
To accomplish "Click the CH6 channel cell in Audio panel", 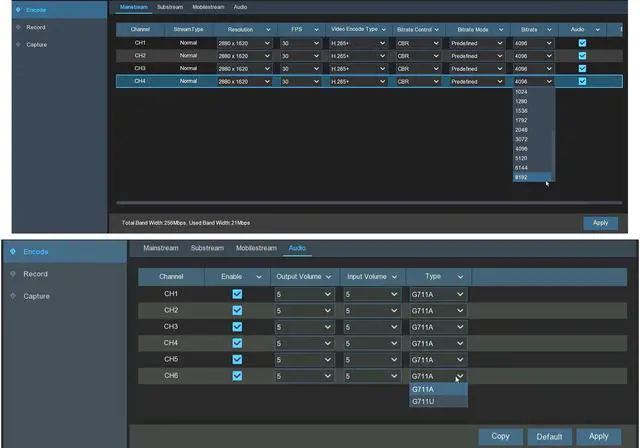I will click(x=171, y=375).
